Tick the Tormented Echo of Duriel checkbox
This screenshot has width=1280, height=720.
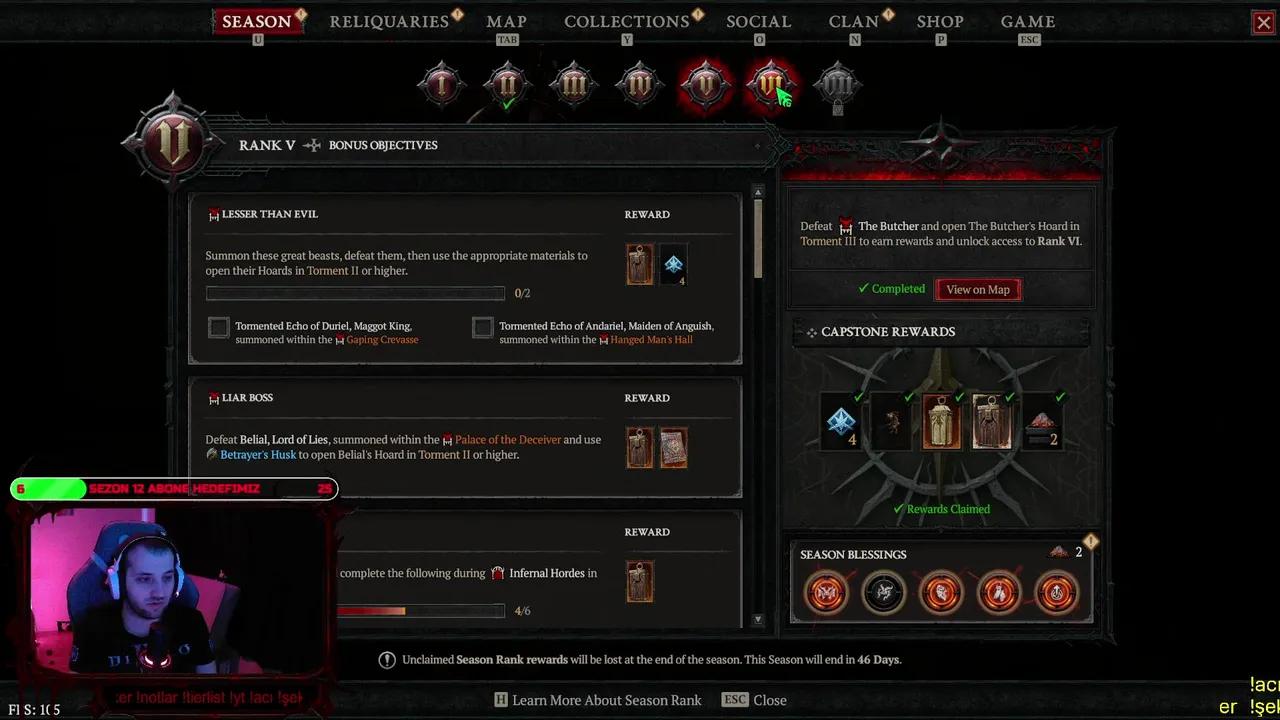[218, 328]
